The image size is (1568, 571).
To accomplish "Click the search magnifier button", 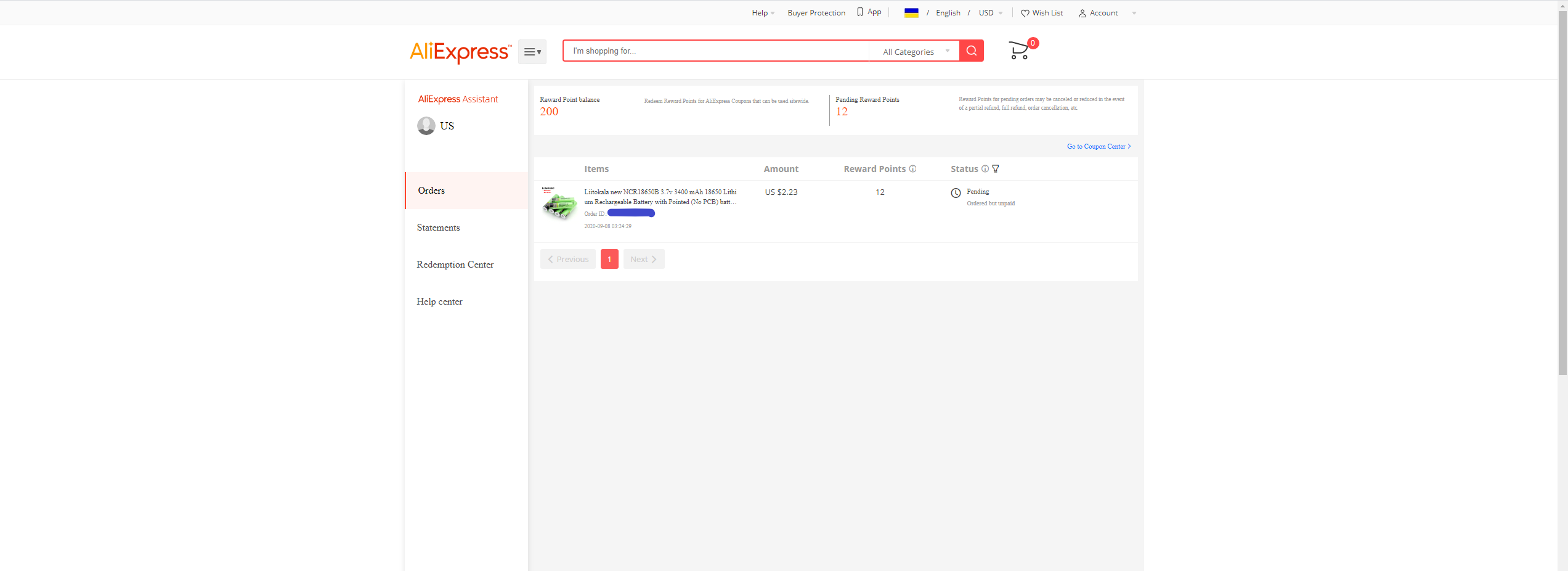I will point(972,51).
